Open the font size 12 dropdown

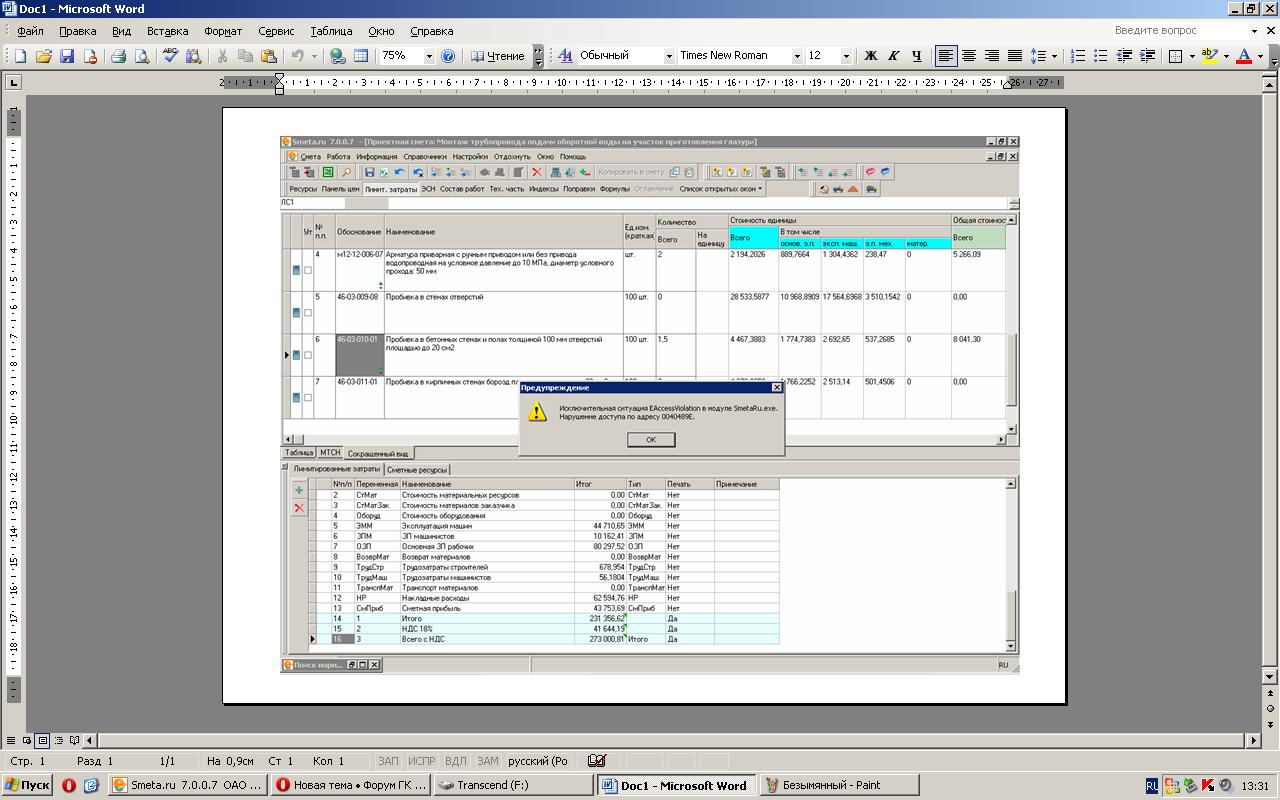[846, 56]
